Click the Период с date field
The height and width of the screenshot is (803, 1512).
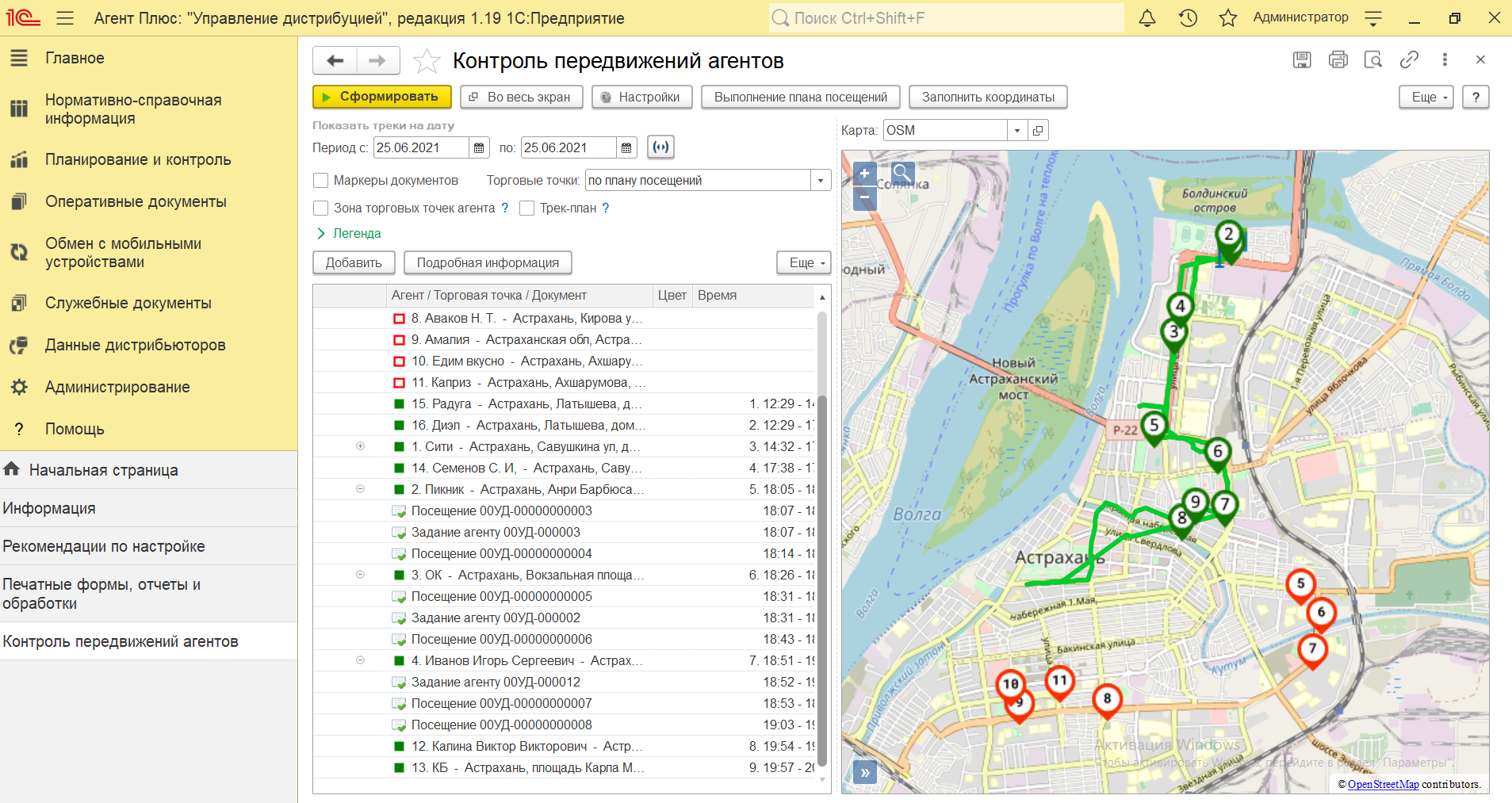pyautogui.click(x=422, y=147)
